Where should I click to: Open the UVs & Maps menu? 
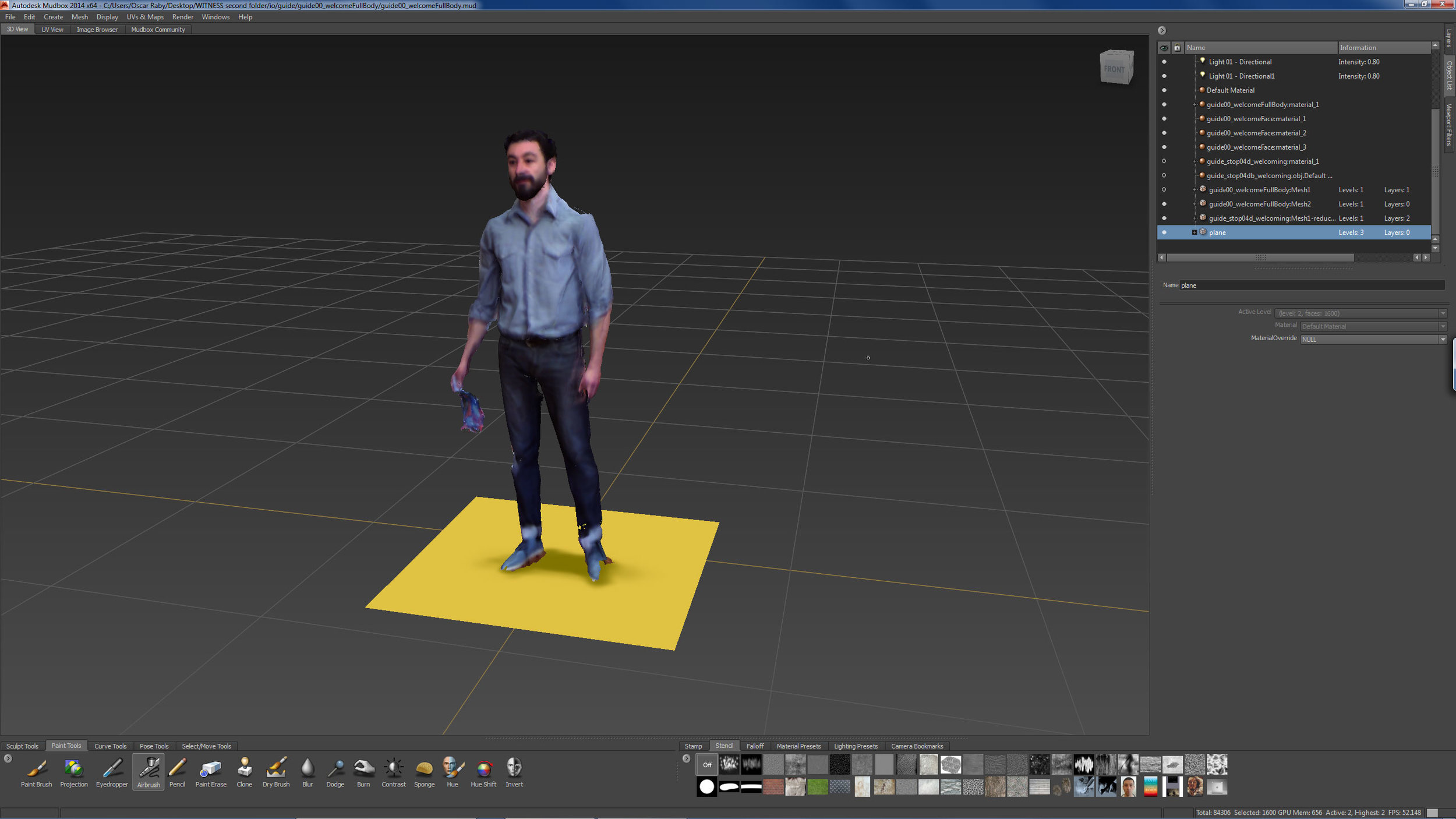pos(145,17)
